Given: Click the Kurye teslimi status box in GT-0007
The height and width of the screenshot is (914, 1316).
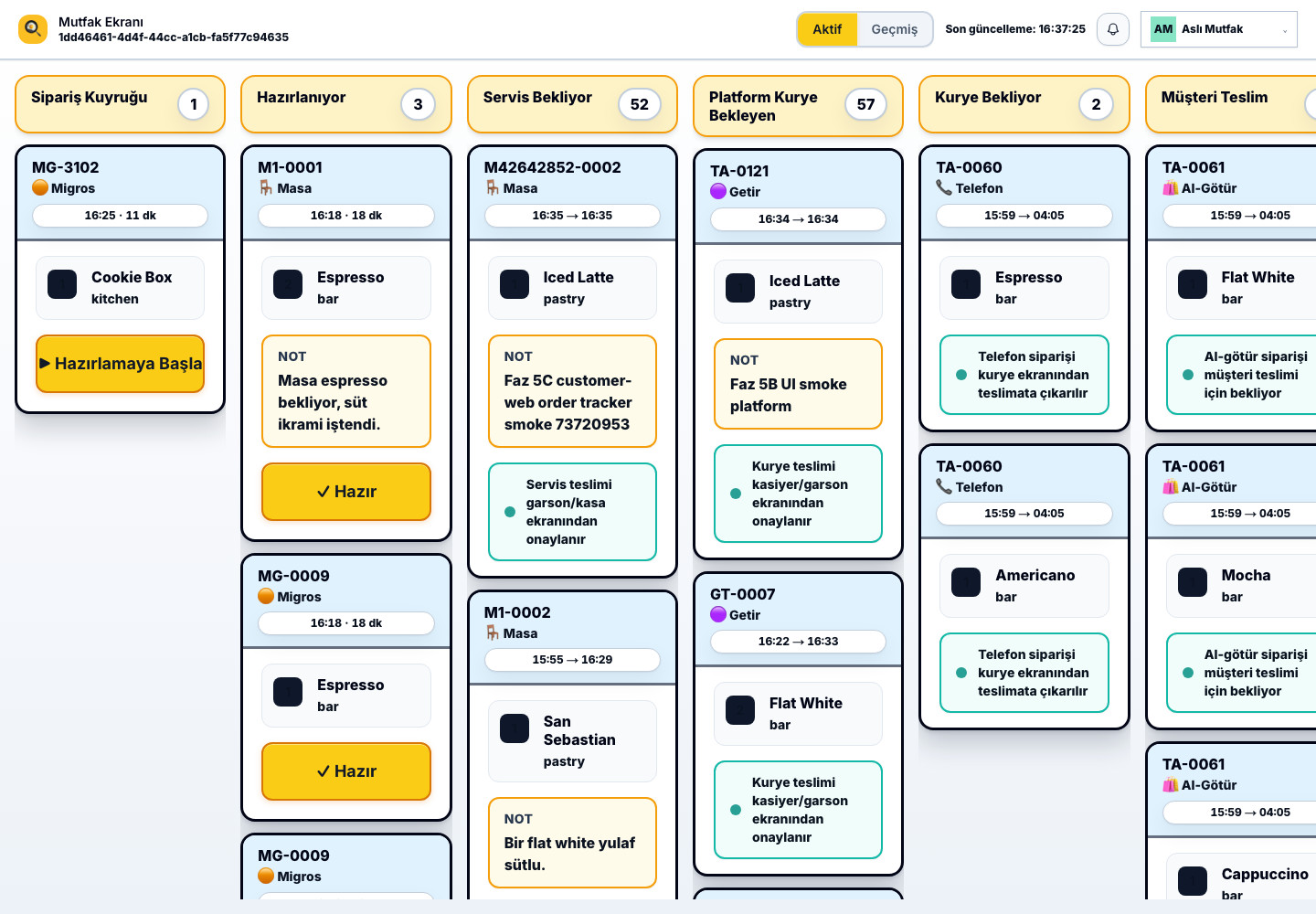Looking at the screenshot, I should pos(798,810).
